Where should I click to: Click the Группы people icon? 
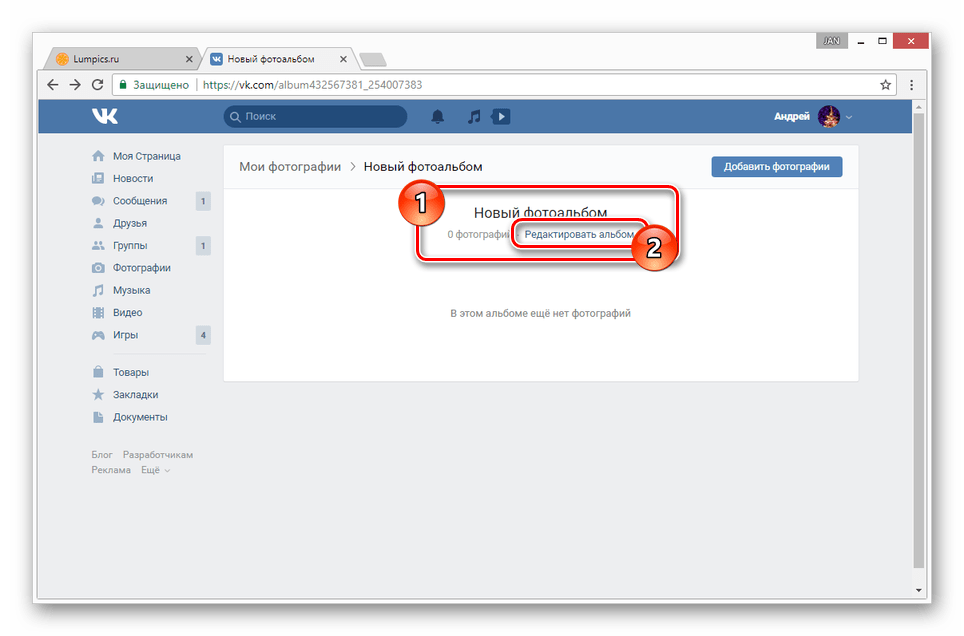click(98, 245)
